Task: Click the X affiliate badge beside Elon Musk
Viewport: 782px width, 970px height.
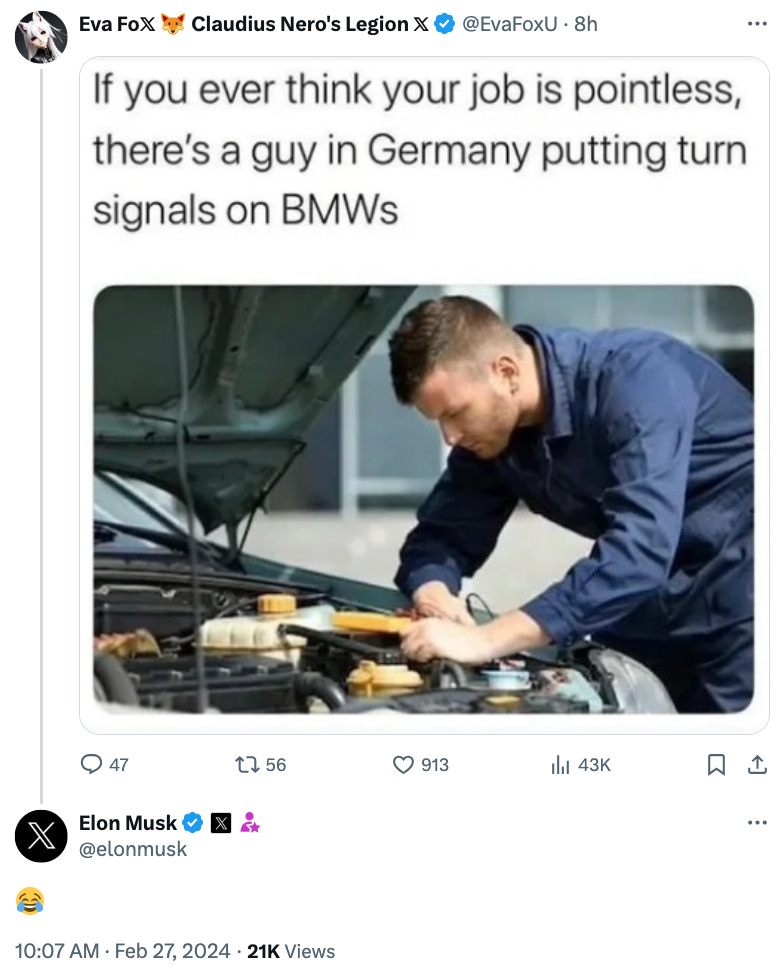Action: (221, 823)
